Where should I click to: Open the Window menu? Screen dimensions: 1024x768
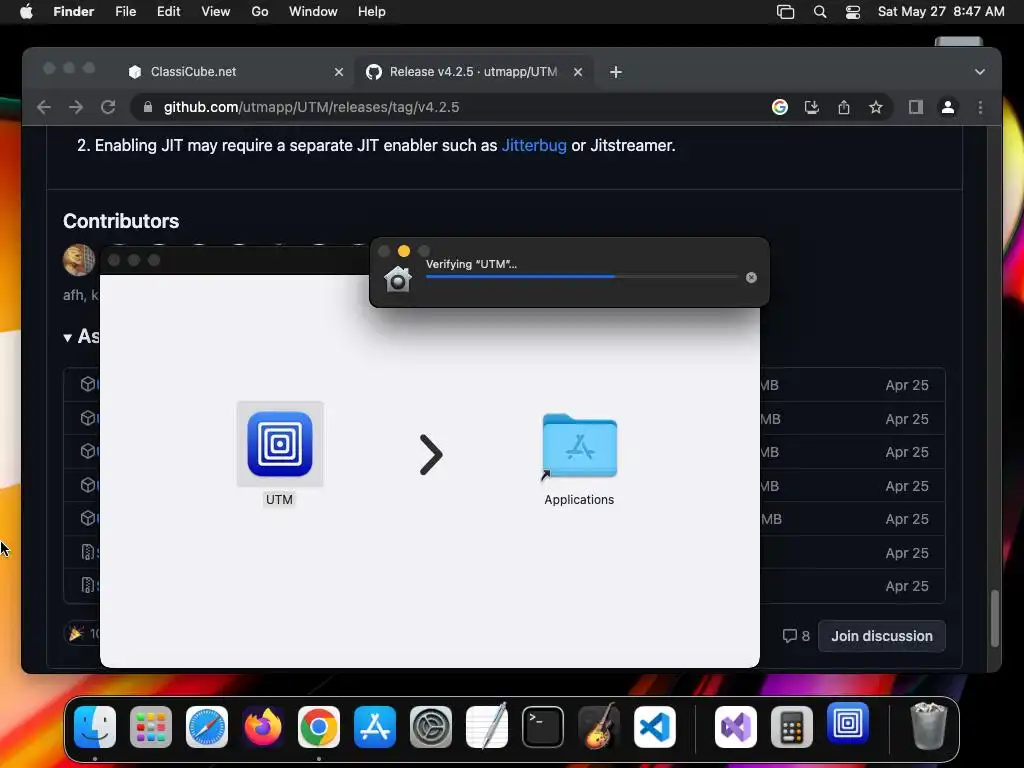313,12
